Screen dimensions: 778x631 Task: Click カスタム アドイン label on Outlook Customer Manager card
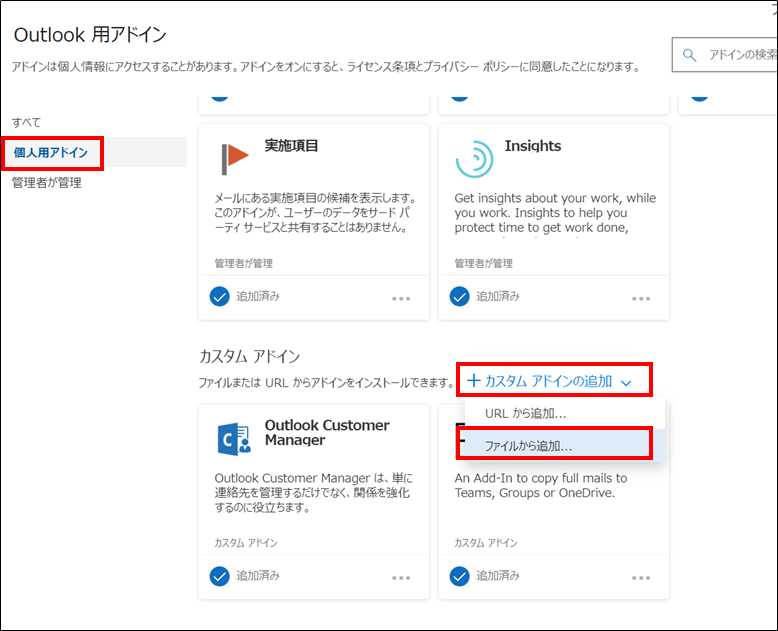click(246, 543)
